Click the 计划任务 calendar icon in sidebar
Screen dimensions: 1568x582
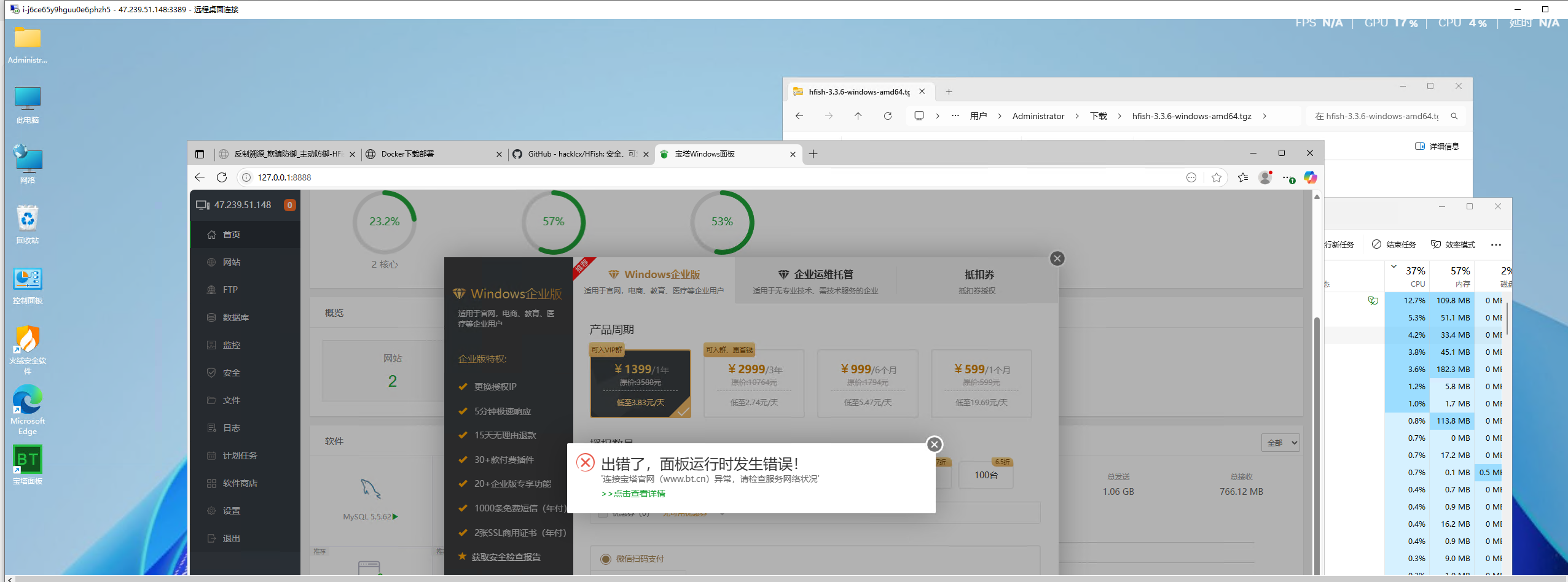(x=211, y=456)
